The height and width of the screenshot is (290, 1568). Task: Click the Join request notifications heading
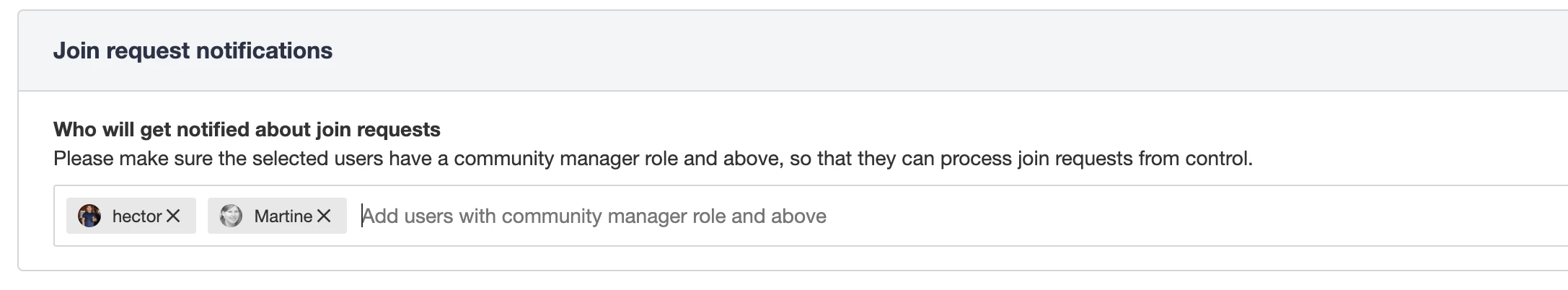[193, 50]
